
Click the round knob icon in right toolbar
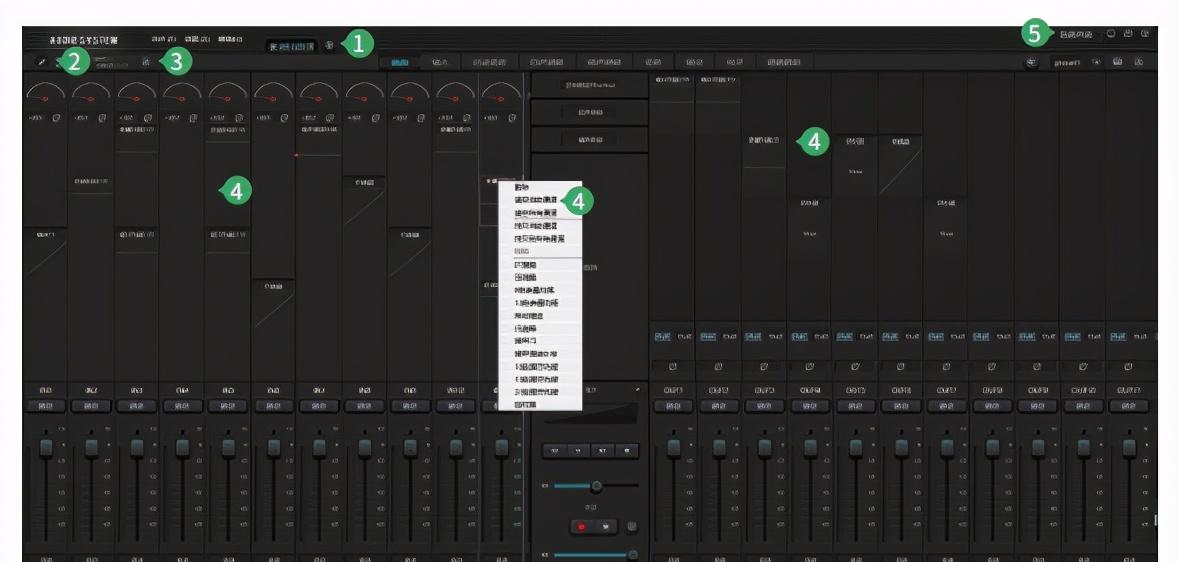pos(1032,62)
